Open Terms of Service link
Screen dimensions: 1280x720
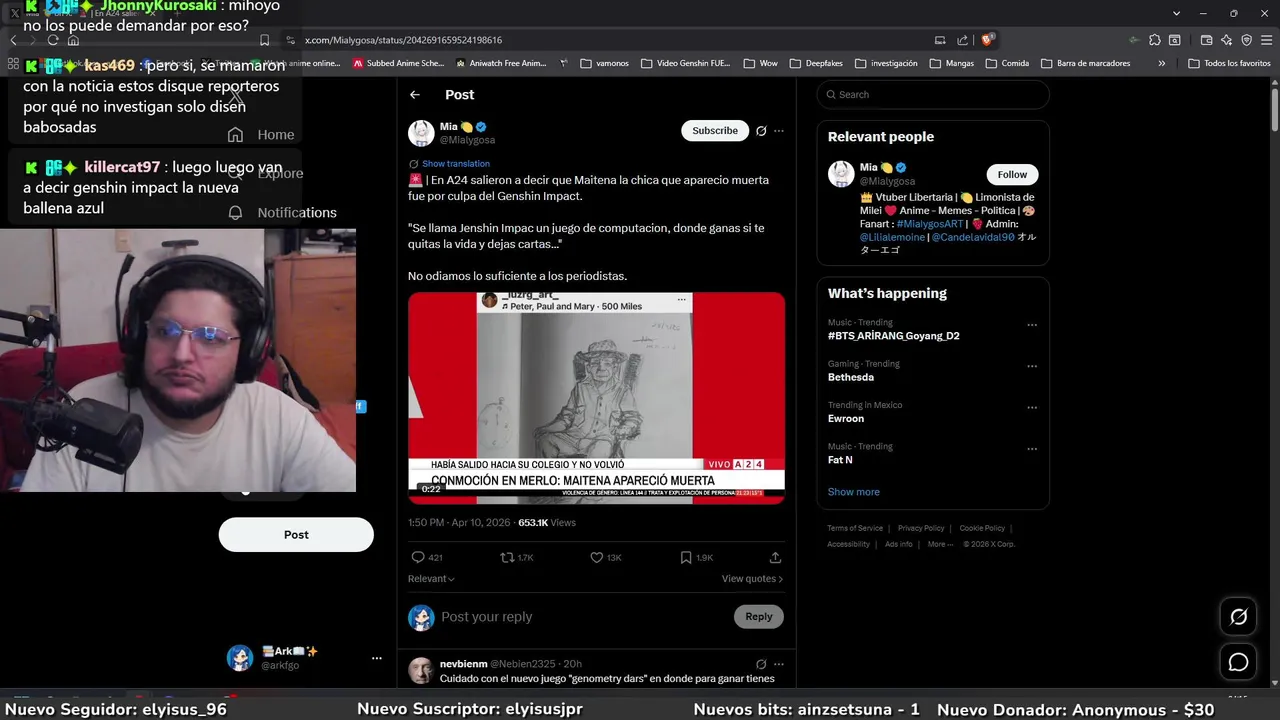tap(855, 528)
